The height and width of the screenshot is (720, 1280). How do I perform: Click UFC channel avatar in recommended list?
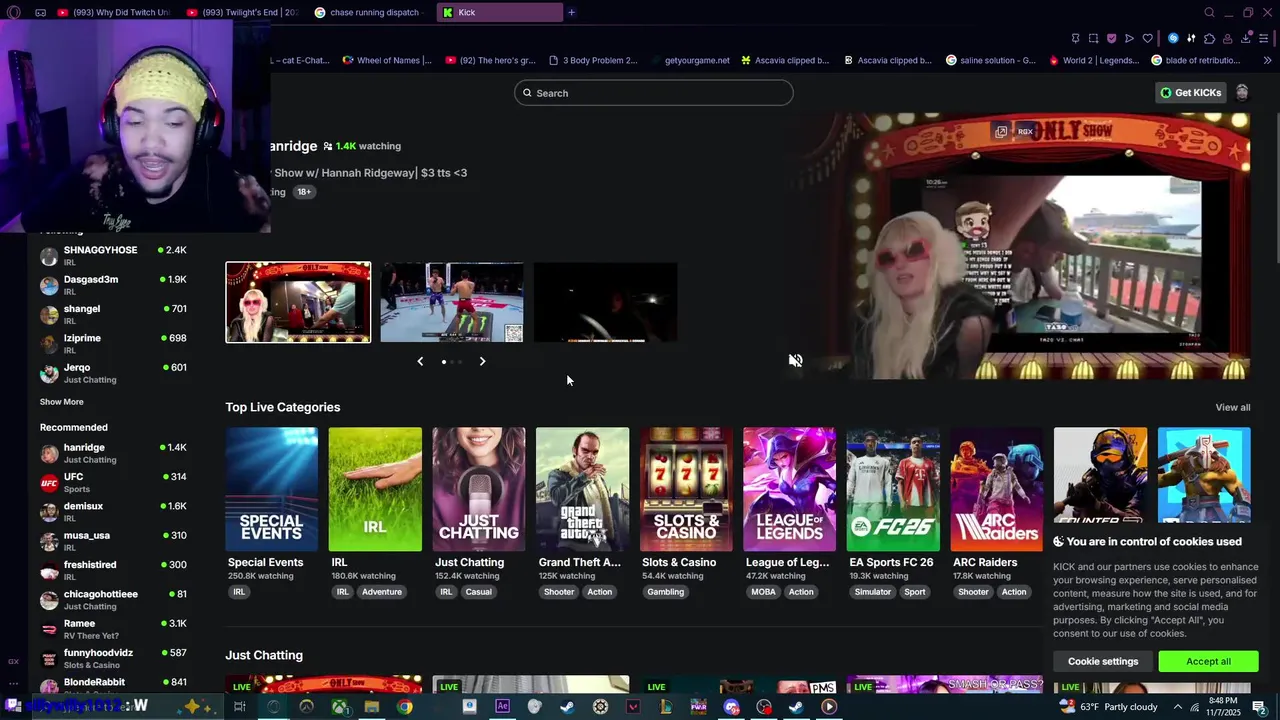49,483
